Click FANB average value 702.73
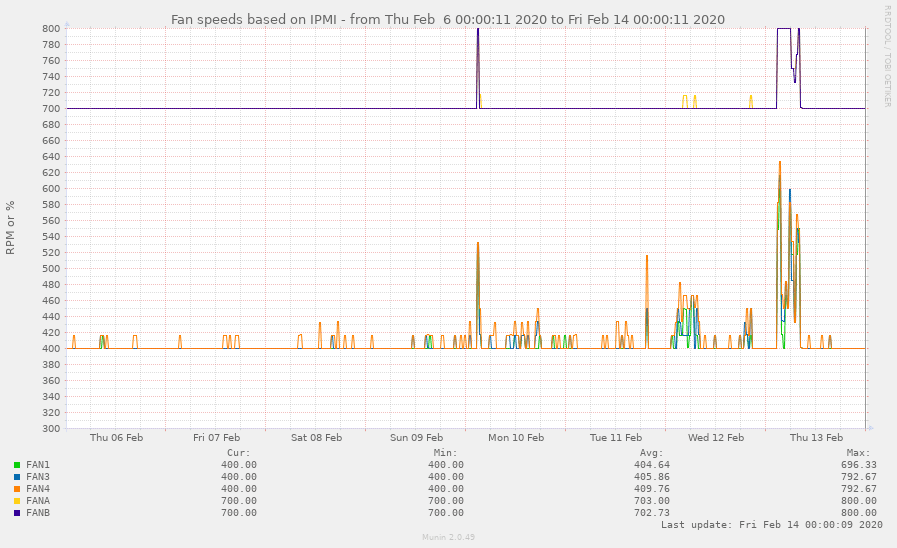Image resolution: width=897 pixels, height=548 pixels. pyautogui.click(x=652, y=513)
